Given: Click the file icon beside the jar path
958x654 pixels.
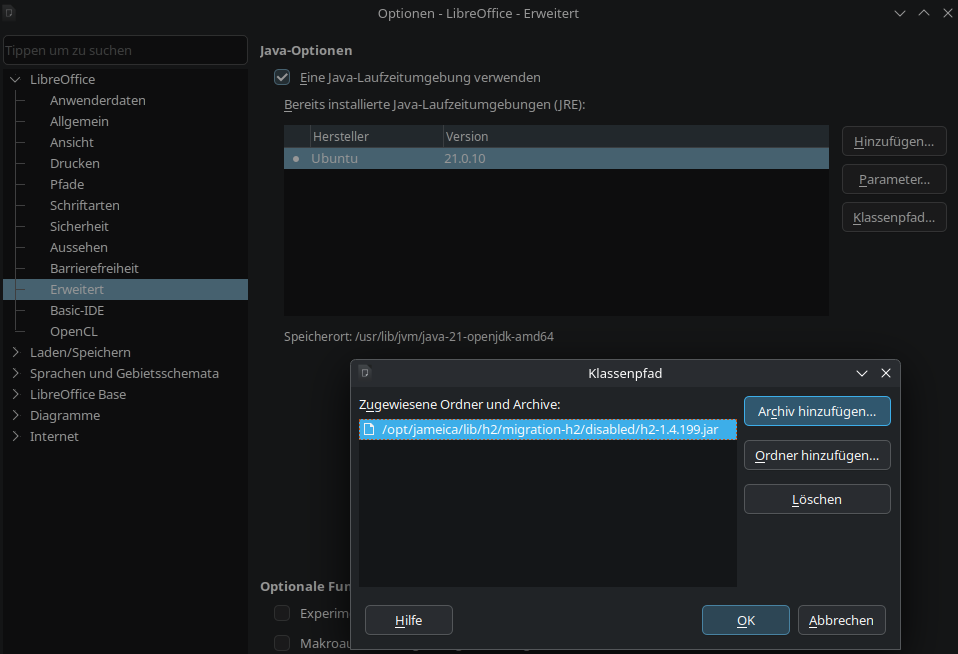Looking at the screenshot, I should (369, 429).
